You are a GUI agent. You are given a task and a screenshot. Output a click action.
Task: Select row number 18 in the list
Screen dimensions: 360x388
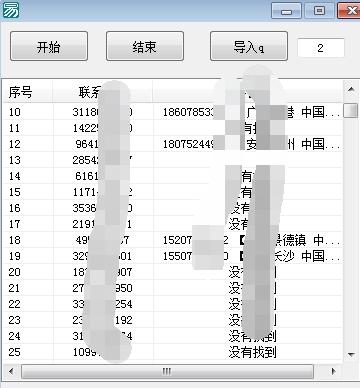tap(173, 240)
